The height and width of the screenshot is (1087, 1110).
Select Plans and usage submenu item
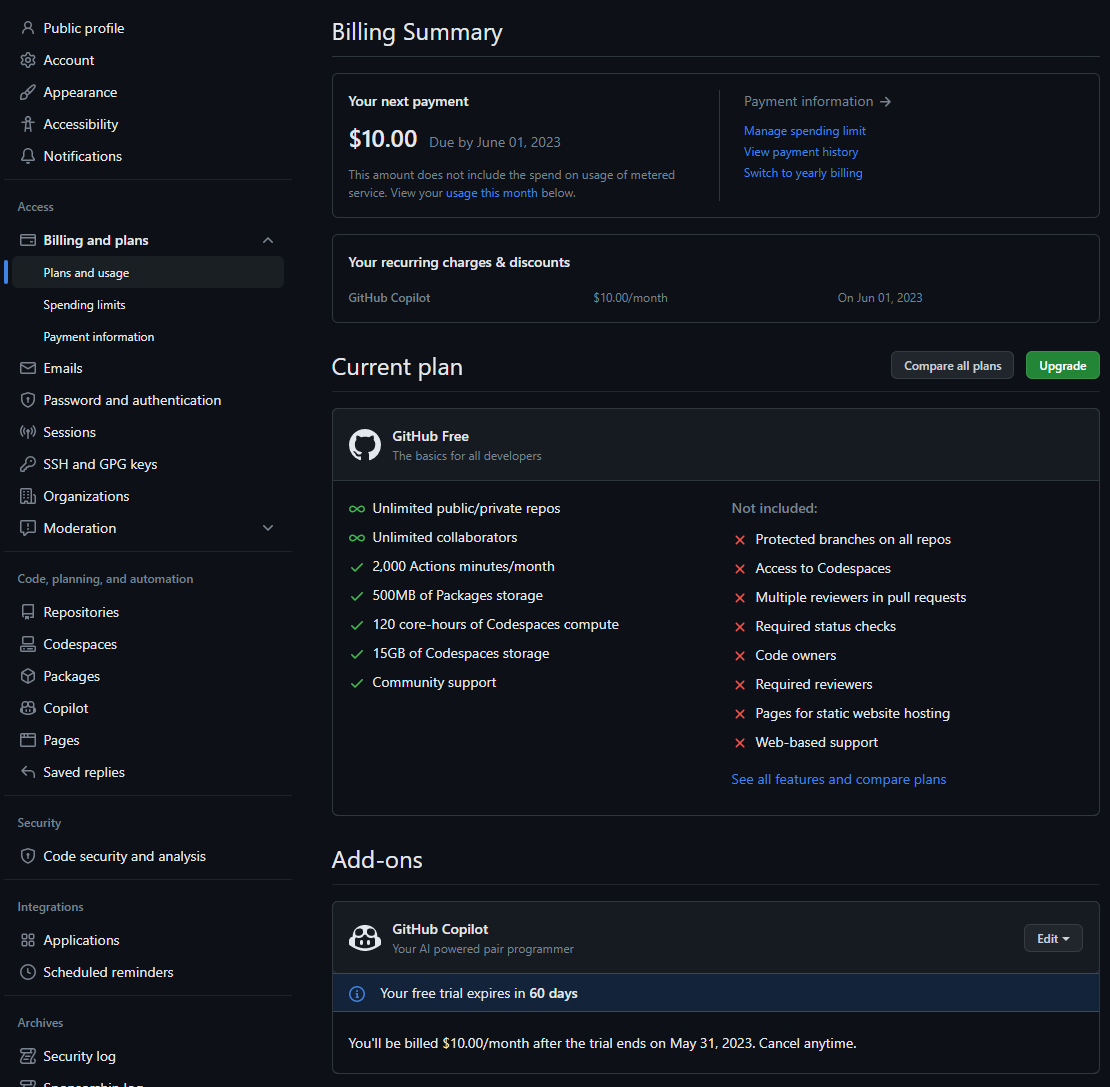pyautogui.click(x=148, y=272)
